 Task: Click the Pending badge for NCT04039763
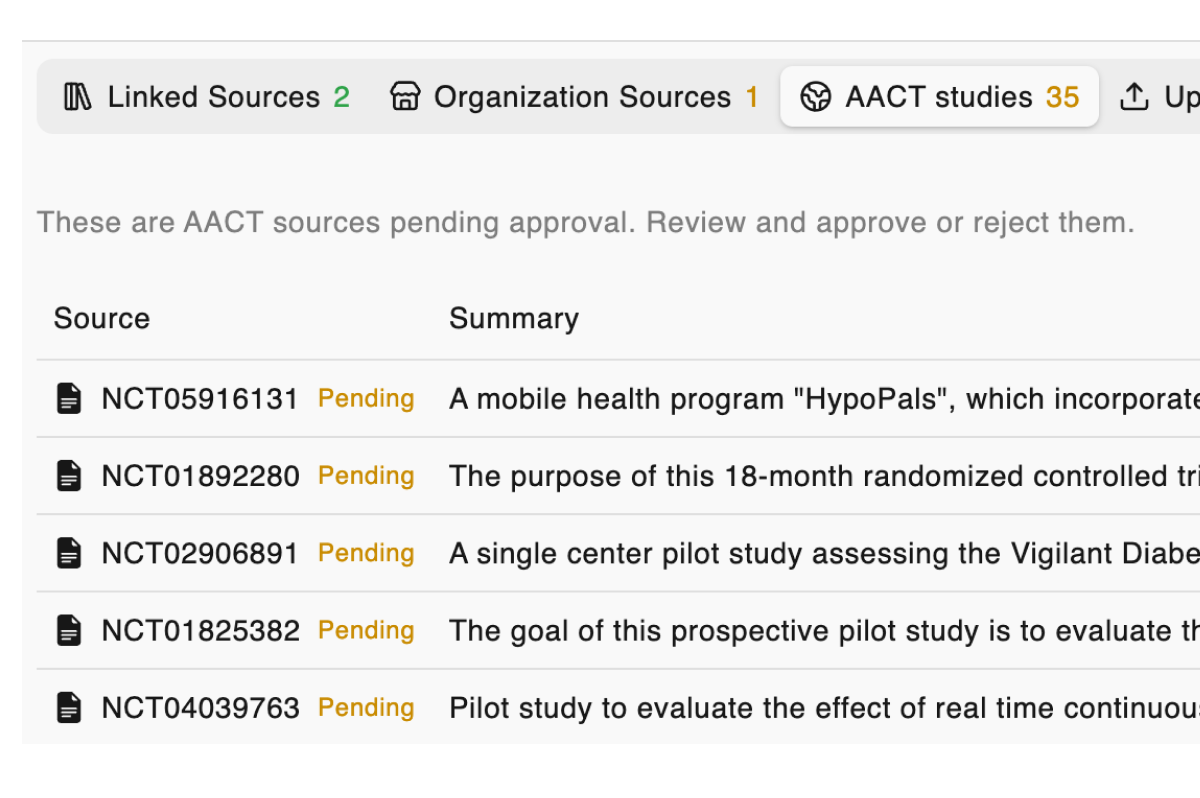366,707
